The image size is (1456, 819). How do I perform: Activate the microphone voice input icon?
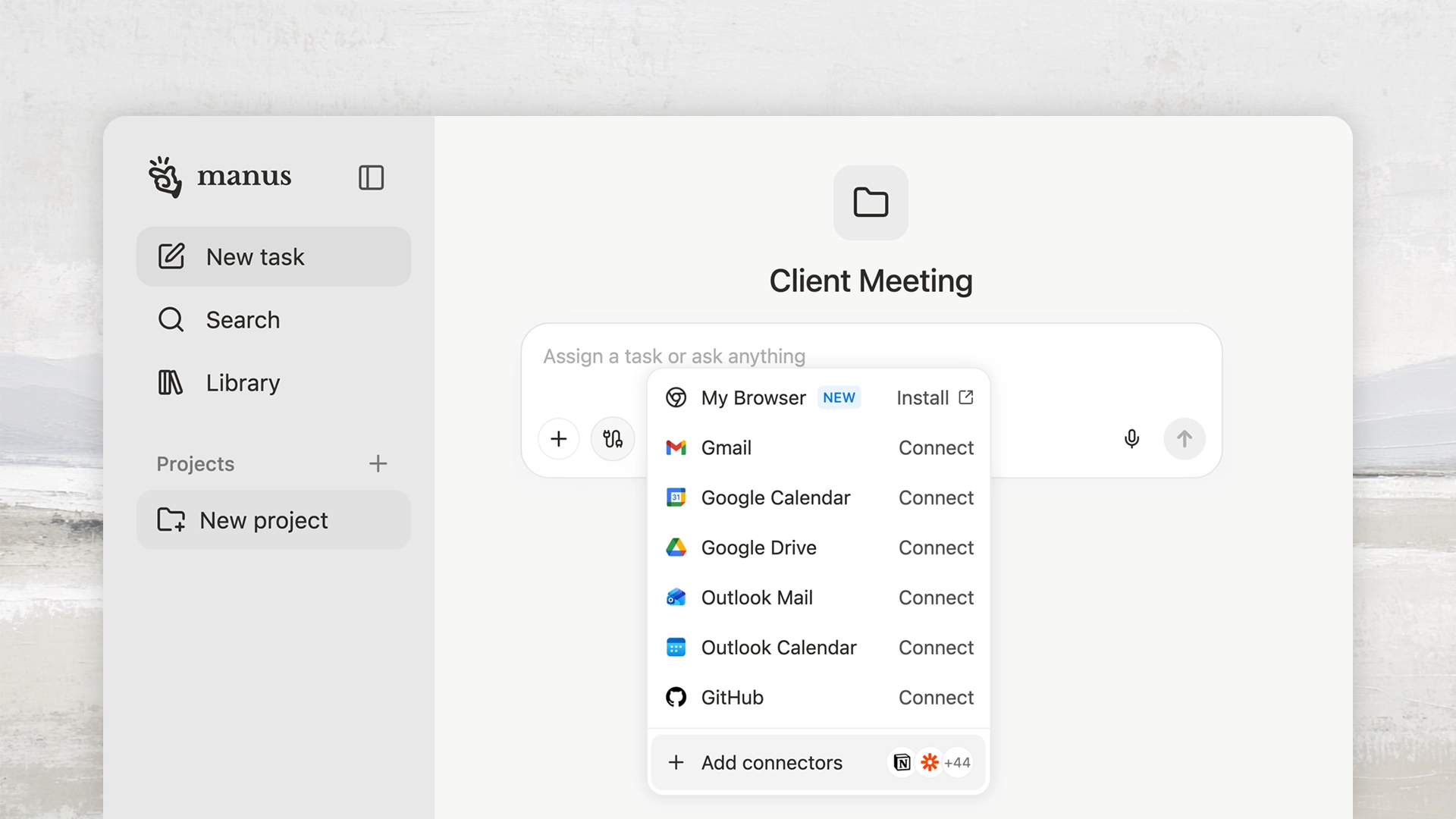pos(1131,438)
